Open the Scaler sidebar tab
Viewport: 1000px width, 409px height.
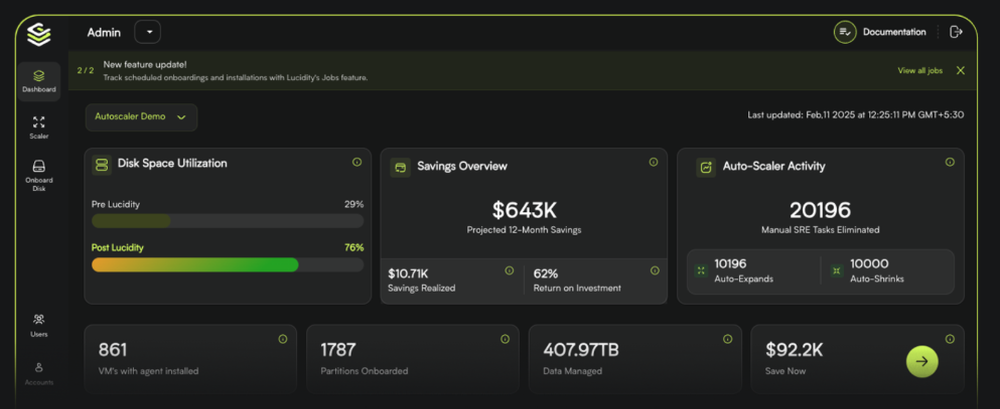point(39,127)
